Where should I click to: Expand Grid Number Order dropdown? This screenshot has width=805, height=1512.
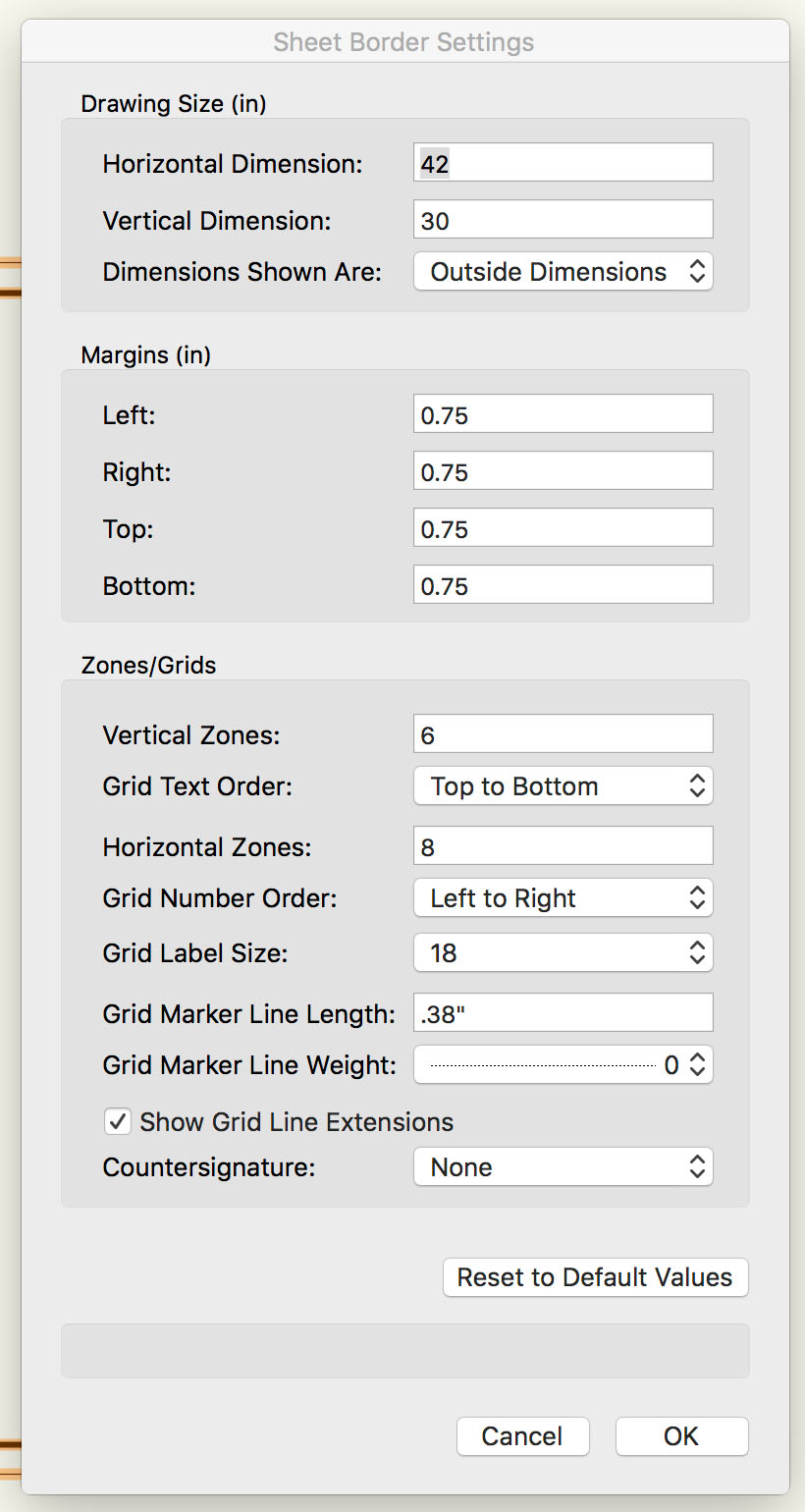[x=563, y=898]
